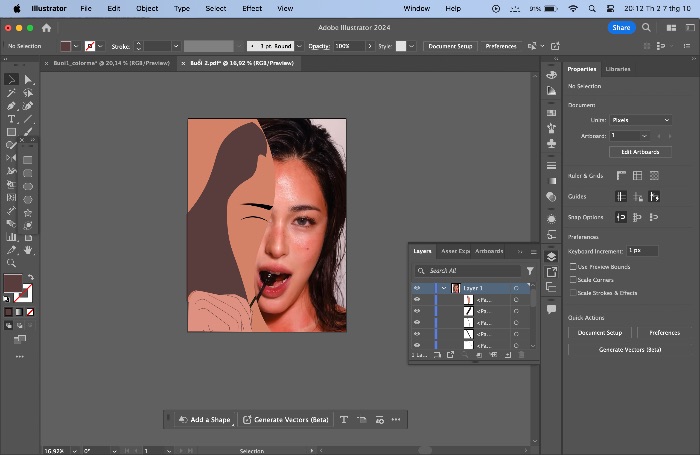Image resolution: width=700 pixels, height=455 pixels.
Task: Open the Effect menu
Action: pyautogui.click(x=252, y=8)
